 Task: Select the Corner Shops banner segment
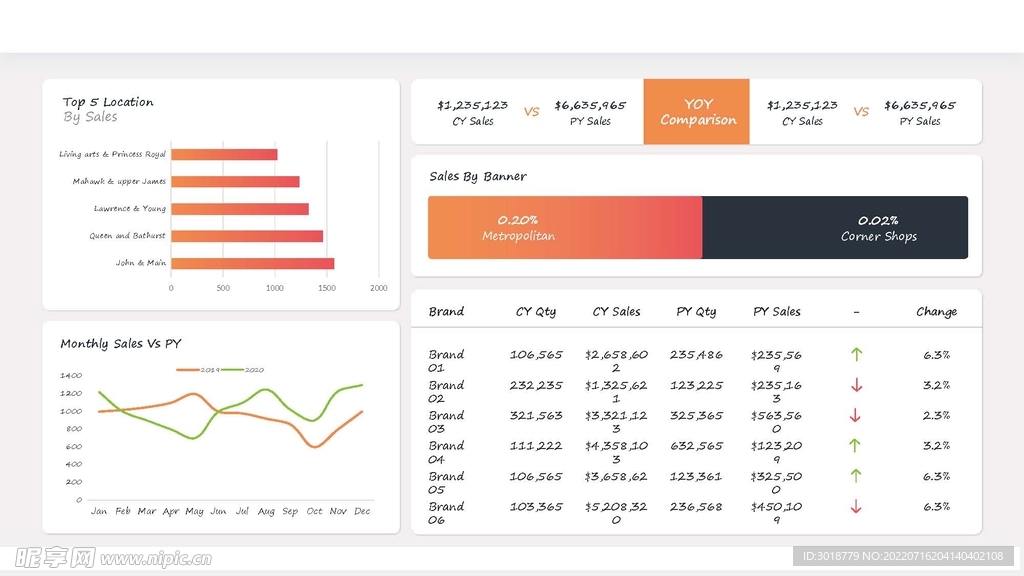coord(835,228)
